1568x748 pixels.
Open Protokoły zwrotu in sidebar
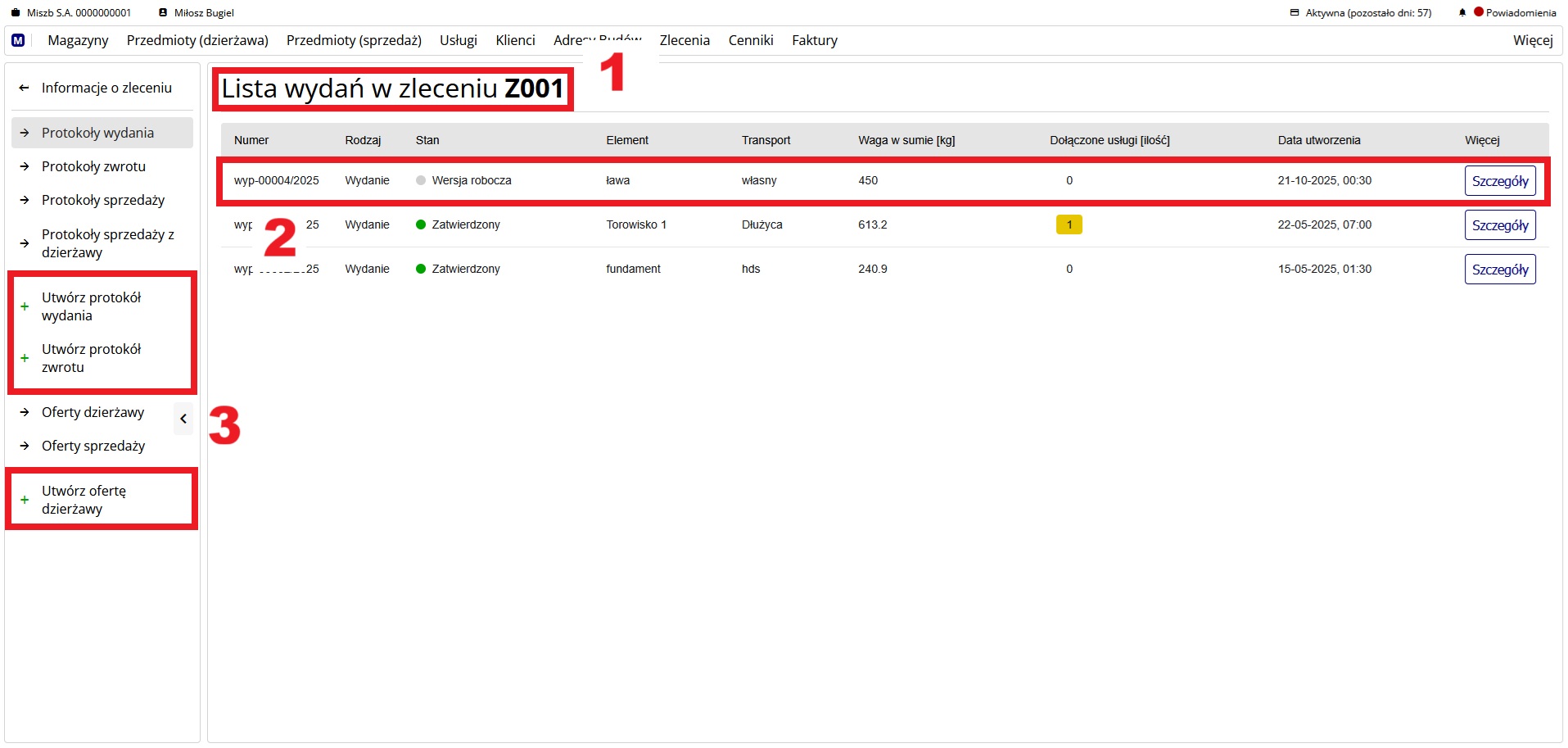tap(93, 166)
